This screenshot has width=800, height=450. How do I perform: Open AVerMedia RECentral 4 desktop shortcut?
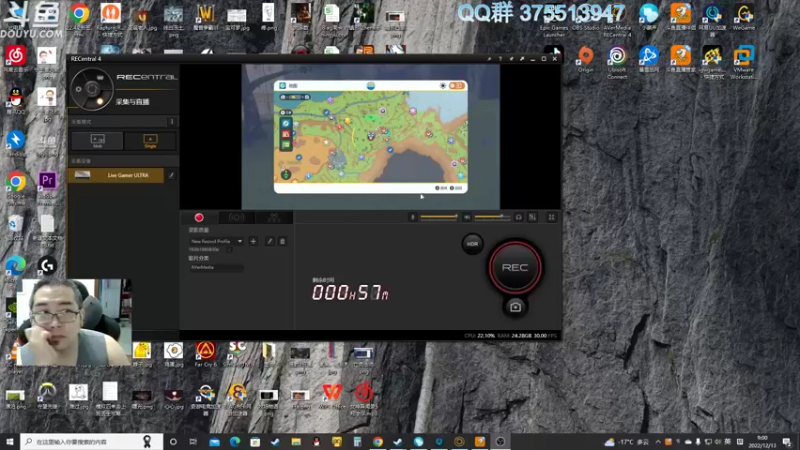[617, 20]
